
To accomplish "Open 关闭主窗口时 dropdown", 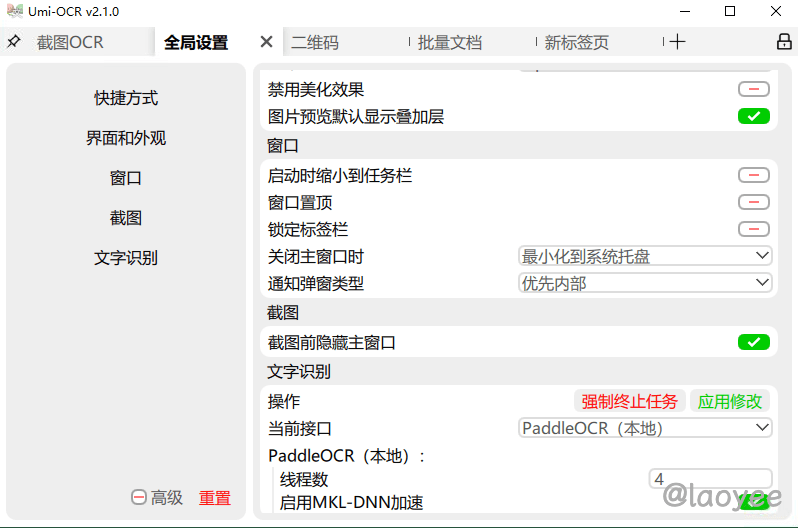I will tap(645, 256).
